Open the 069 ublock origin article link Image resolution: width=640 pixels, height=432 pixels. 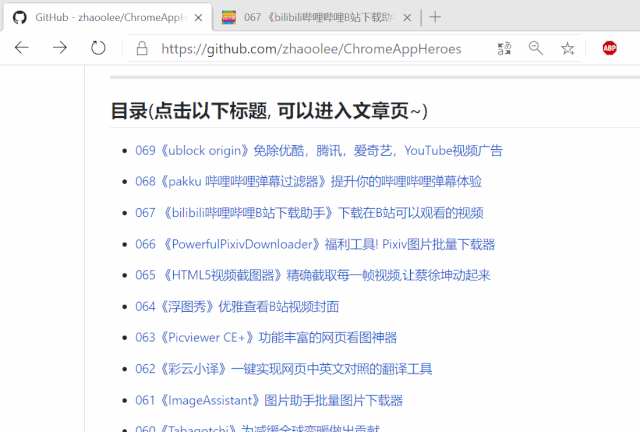[319, 151]
